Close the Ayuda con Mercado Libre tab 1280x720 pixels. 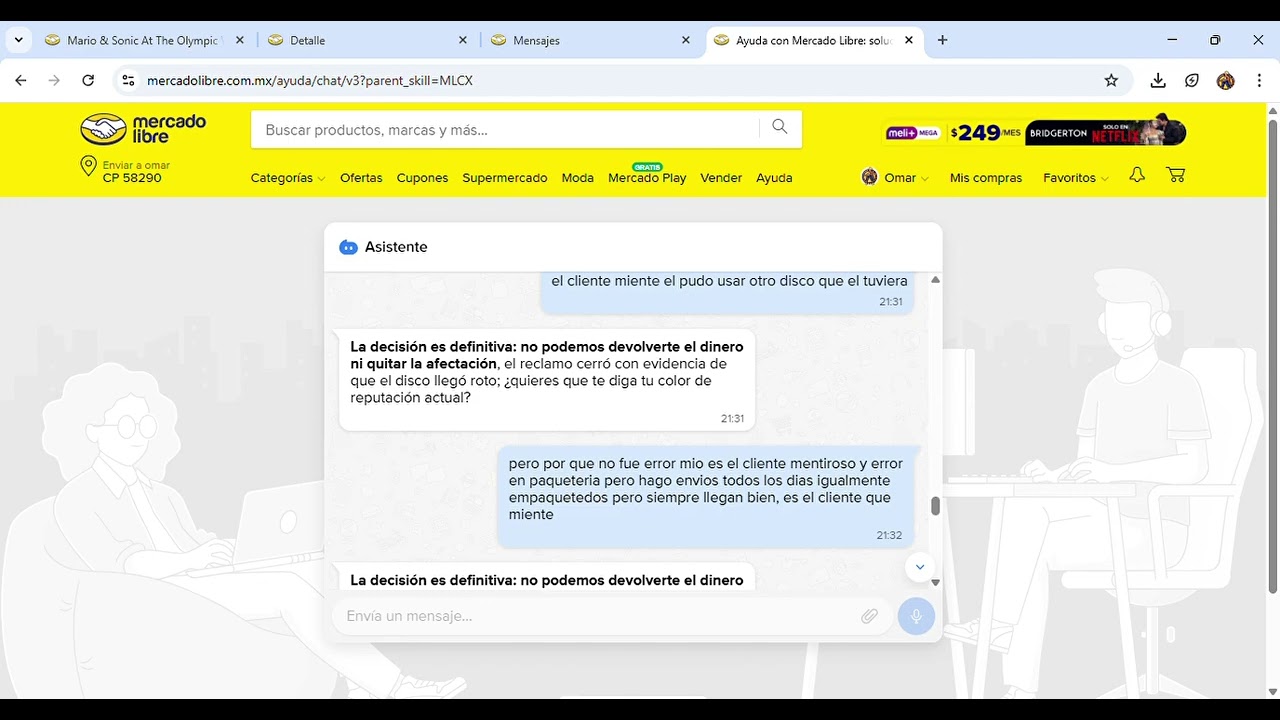click(x=908, y=40)
